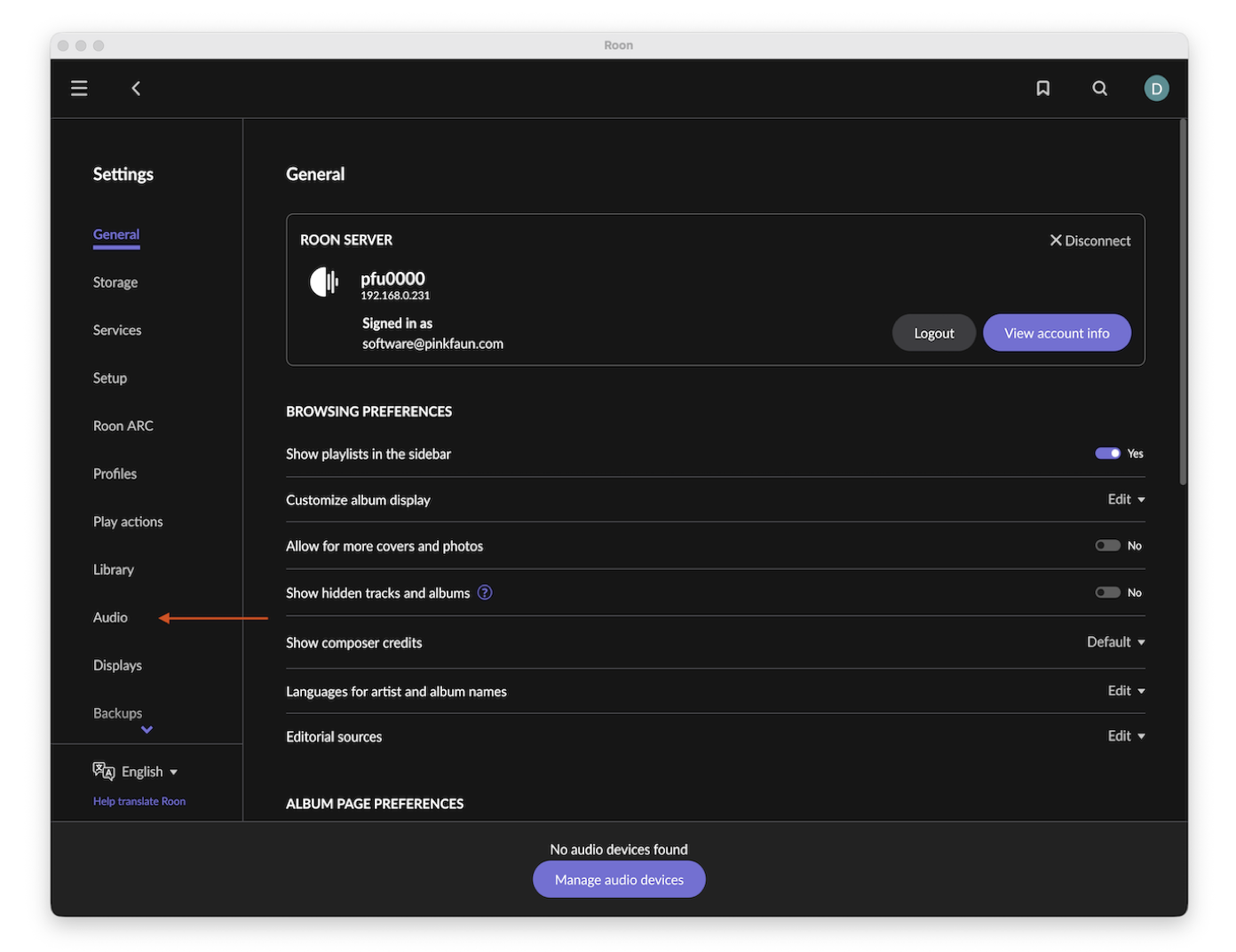Open search with the magnifier icon
1236x952 pixels.
(1099, 88)
